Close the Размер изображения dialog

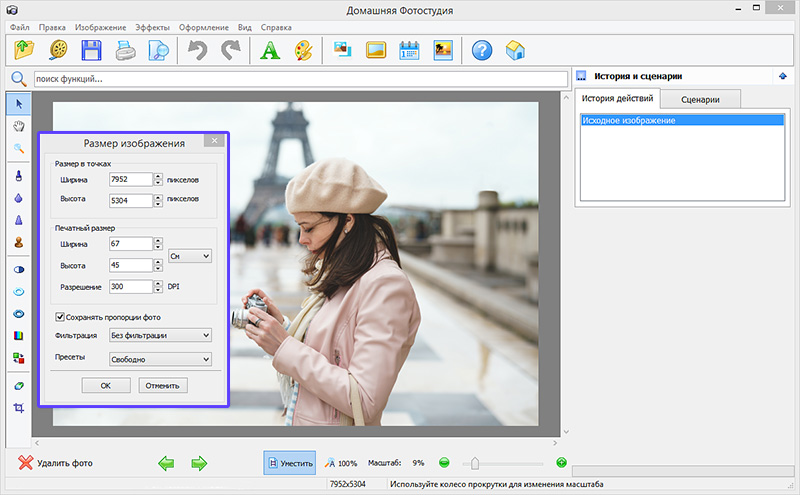[214, 140]
